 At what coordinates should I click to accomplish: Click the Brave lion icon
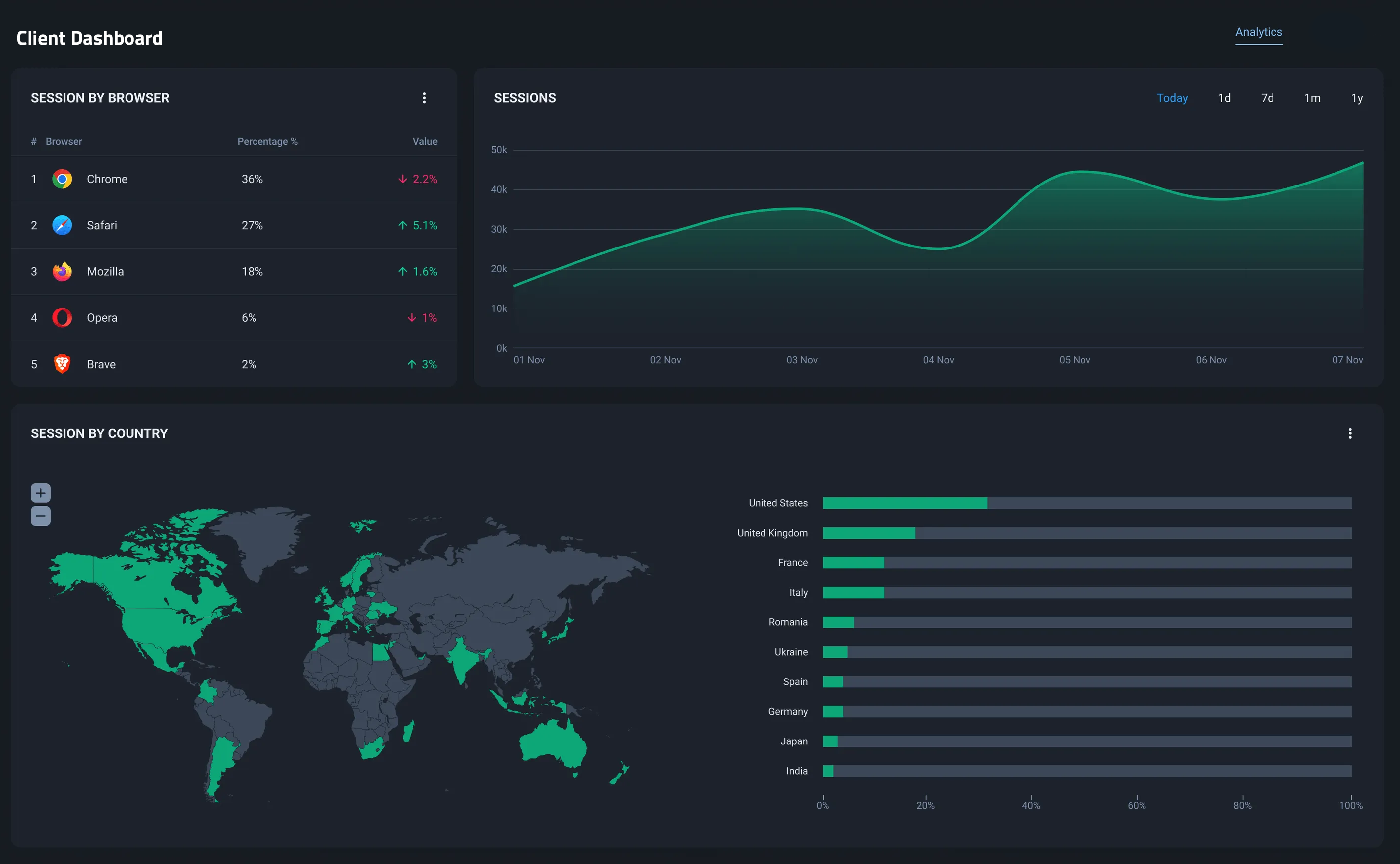(x=62, y=364)
